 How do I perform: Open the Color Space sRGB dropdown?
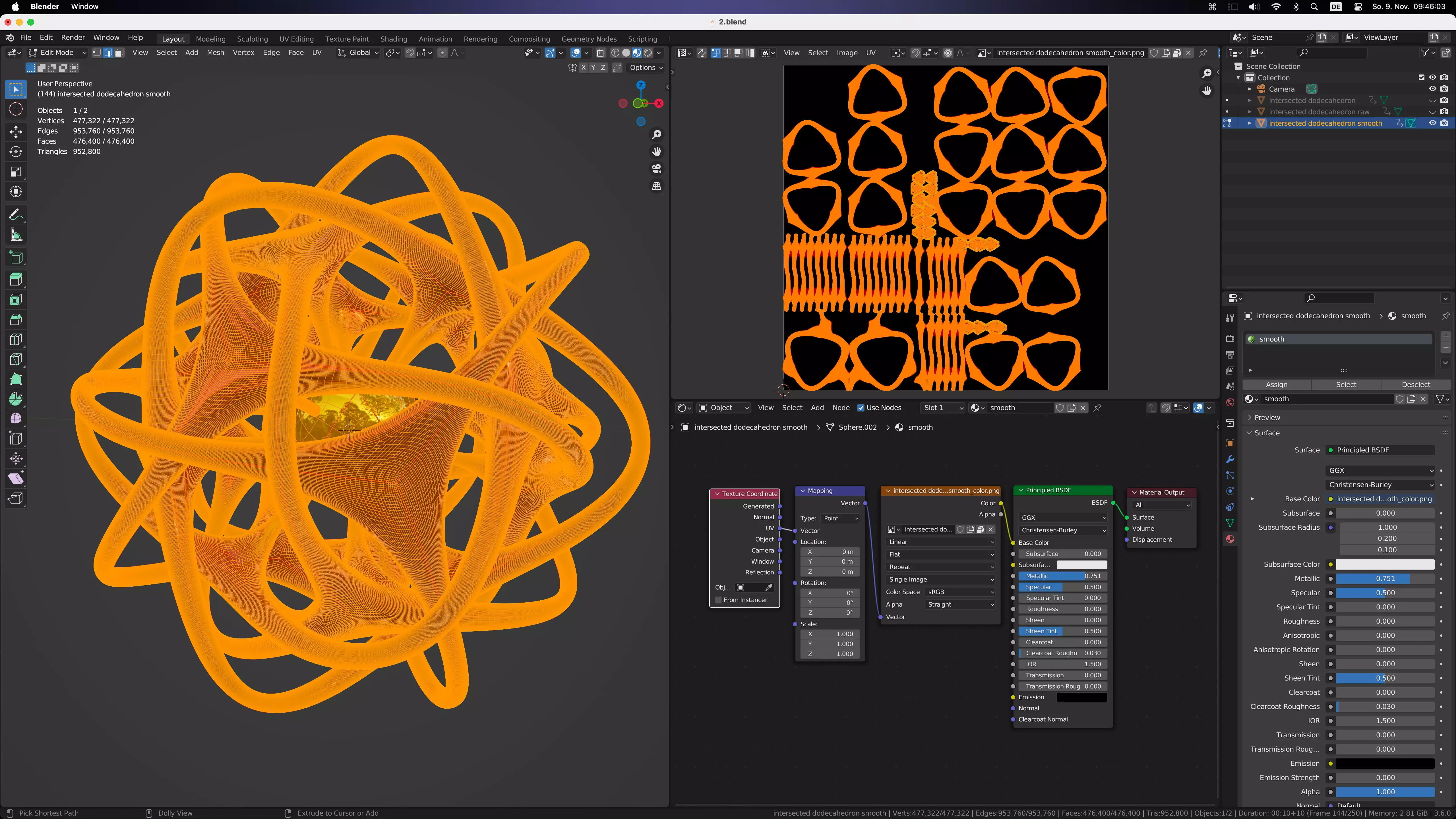tap(960, 592)
